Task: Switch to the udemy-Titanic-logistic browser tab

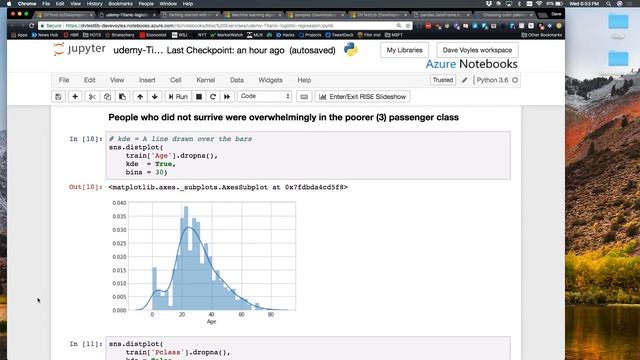Action: pos(127,15)
